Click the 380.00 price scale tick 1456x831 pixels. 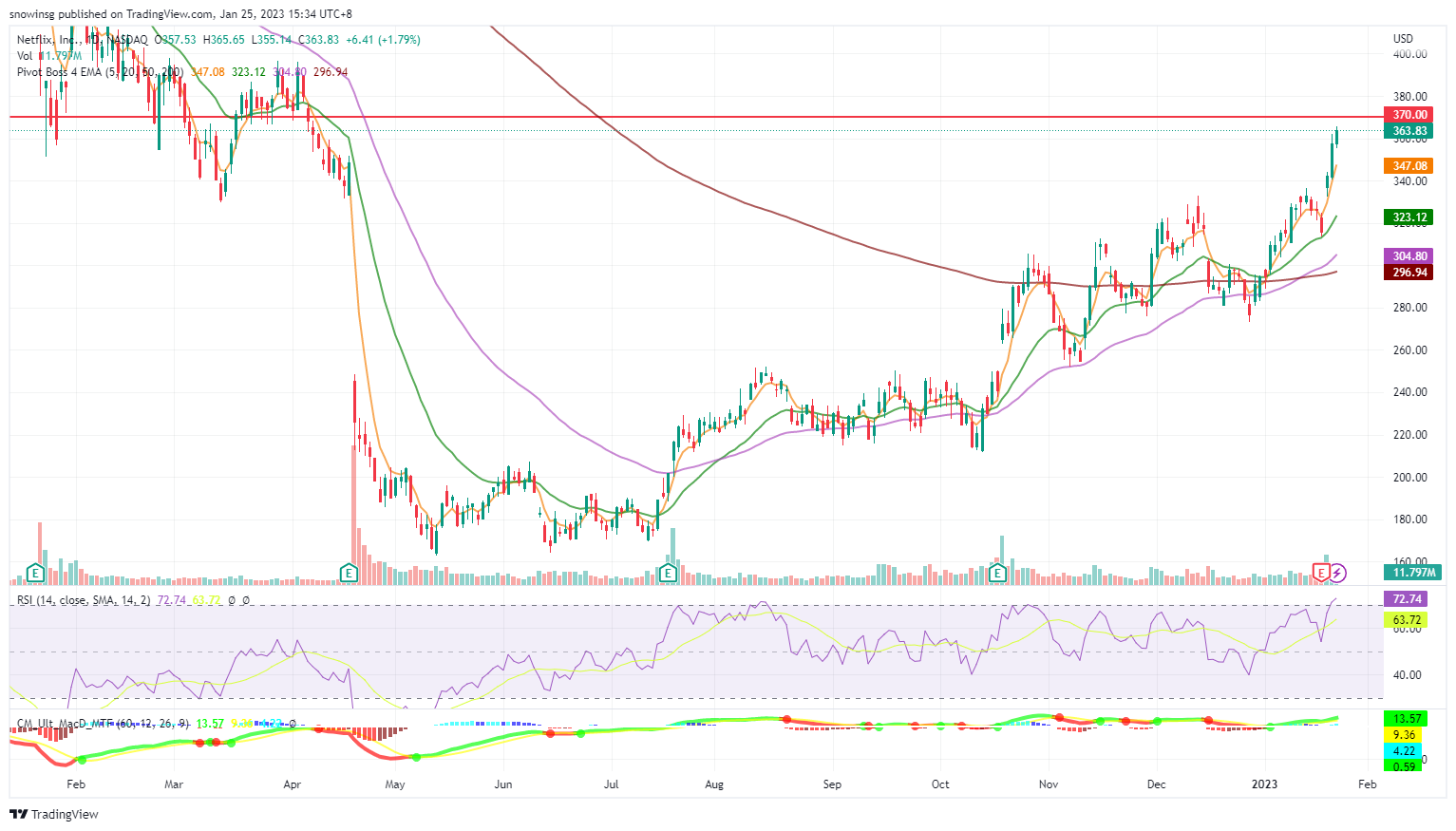pyautogui.click(x=1410, y=97)
